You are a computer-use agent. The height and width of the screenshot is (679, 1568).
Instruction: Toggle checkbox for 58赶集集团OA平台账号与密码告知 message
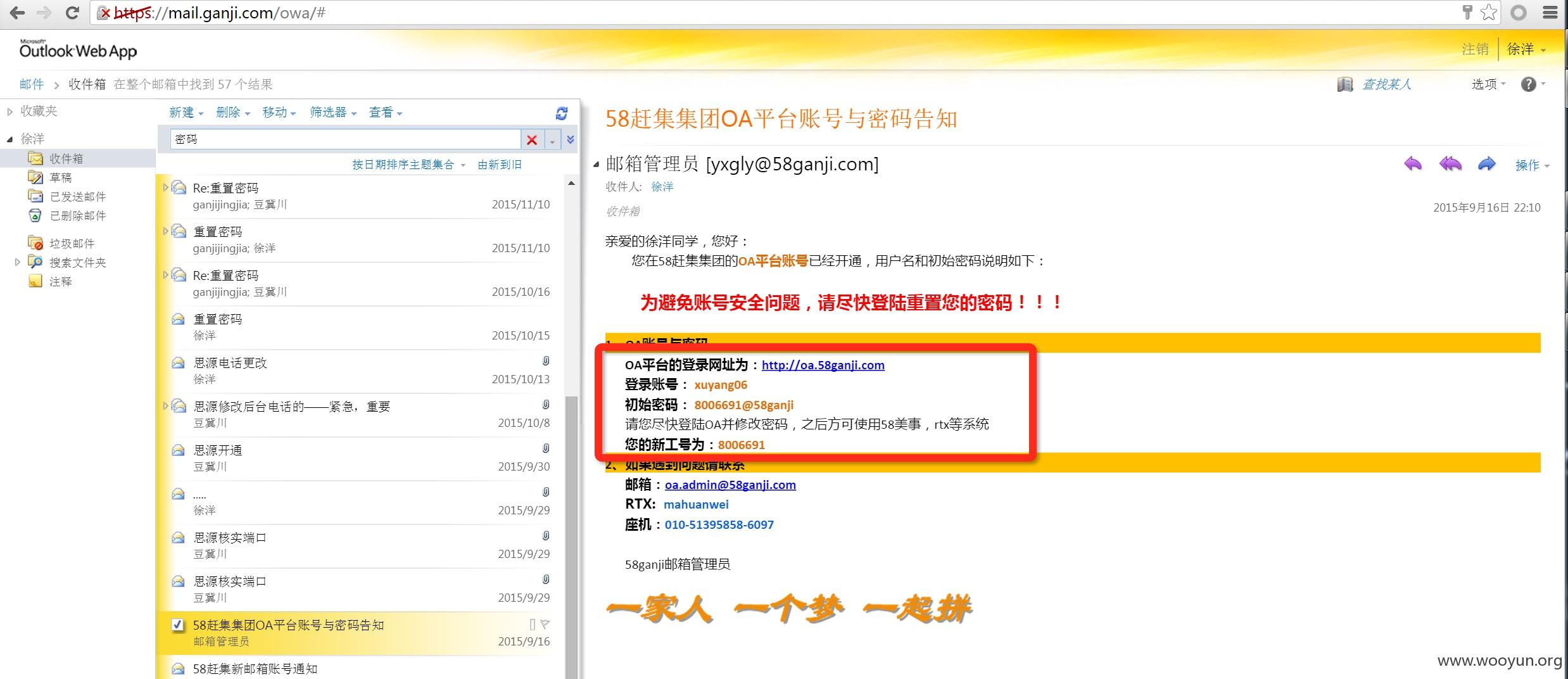178,625
